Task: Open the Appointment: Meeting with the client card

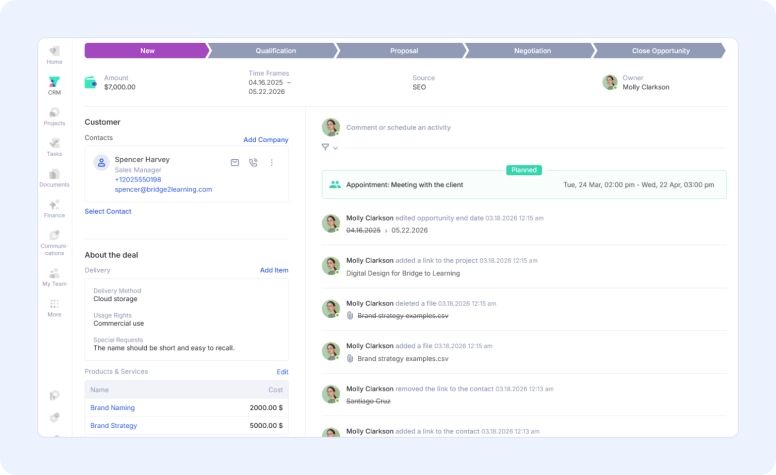Action: [524, 185]
